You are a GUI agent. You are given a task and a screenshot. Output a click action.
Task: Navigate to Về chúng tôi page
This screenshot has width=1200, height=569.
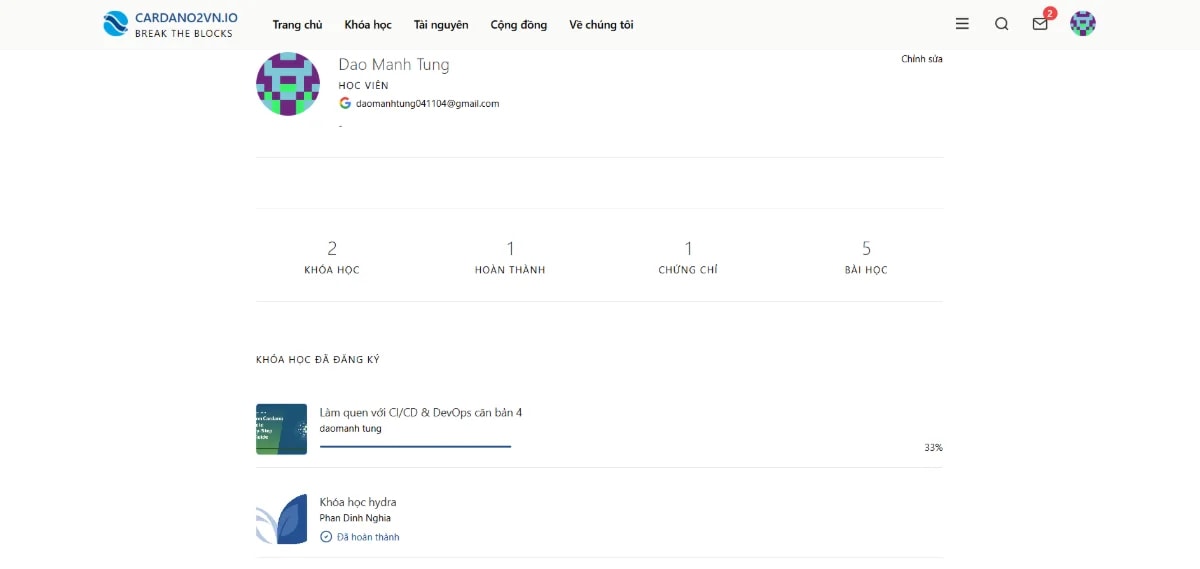(x=601, y=25)
